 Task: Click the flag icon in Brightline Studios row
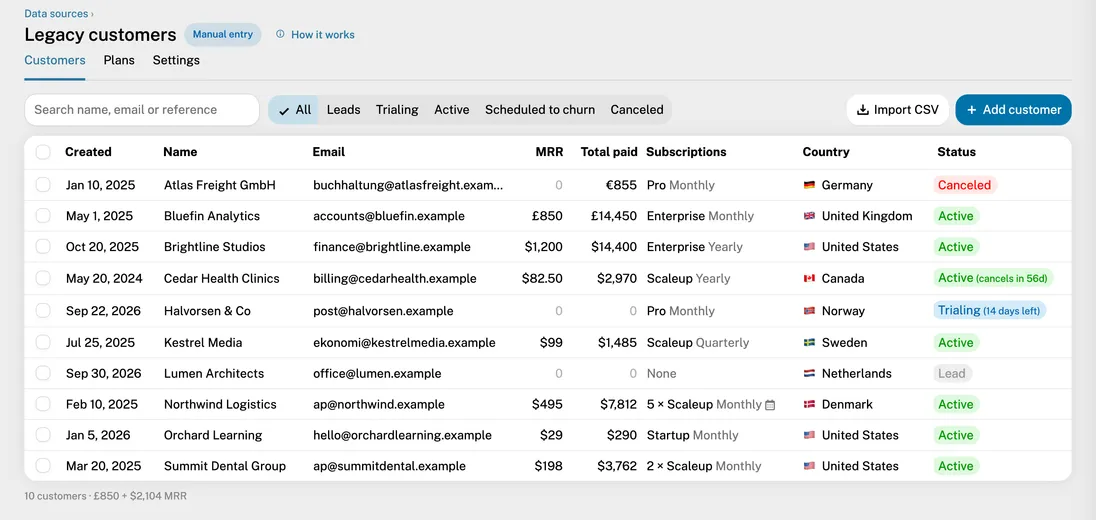click(809, 247)
